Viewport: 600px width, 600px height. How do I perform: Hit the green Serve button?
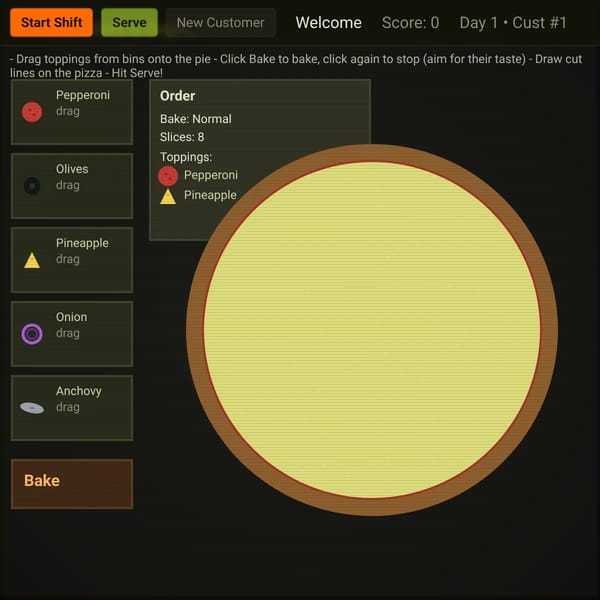coord(129,23)
